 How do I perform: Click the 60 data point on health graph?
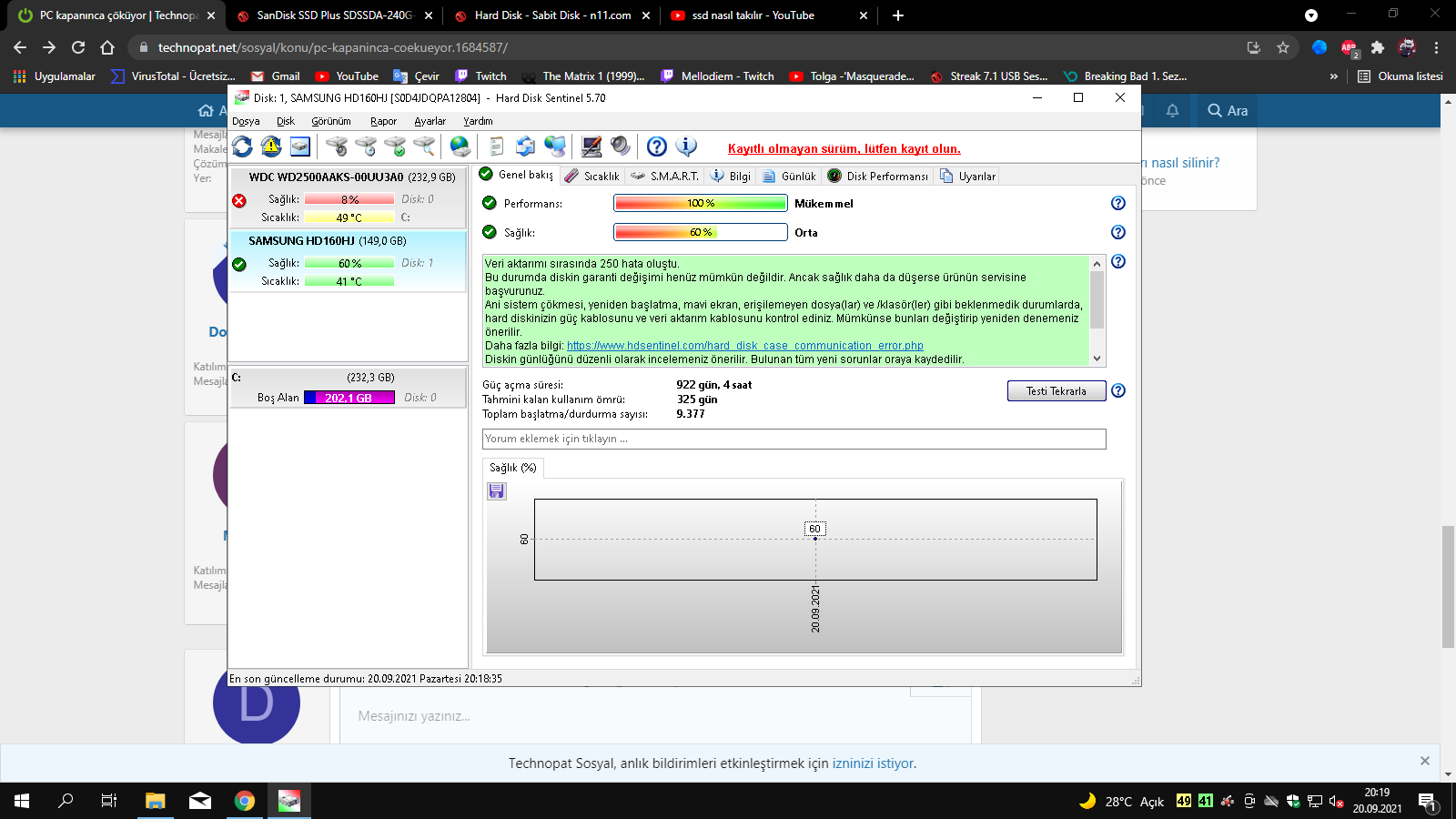coord(815,539)
